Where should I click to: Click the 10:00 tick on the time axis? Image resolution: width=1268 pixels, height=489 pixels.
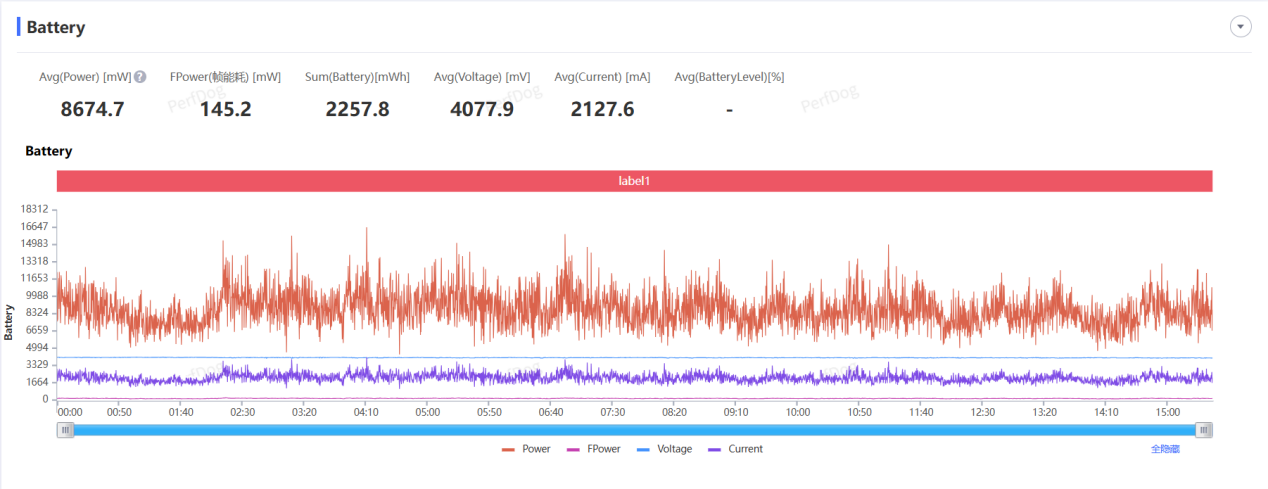(797, 412)
